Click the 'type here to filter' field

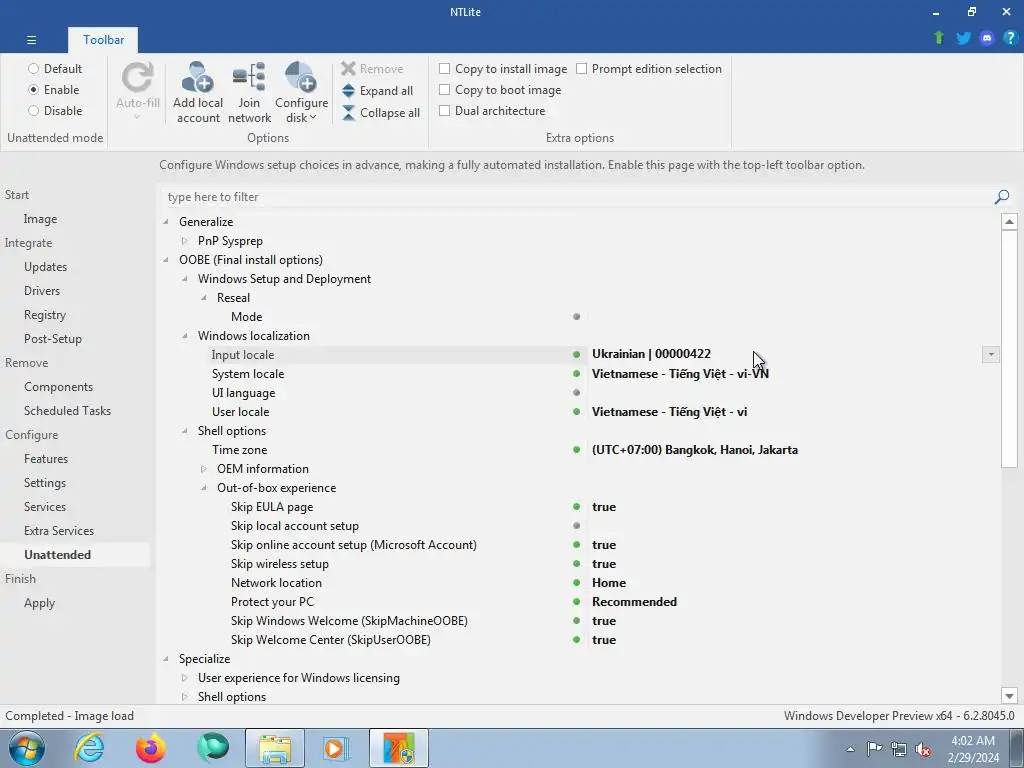(578, 197)
